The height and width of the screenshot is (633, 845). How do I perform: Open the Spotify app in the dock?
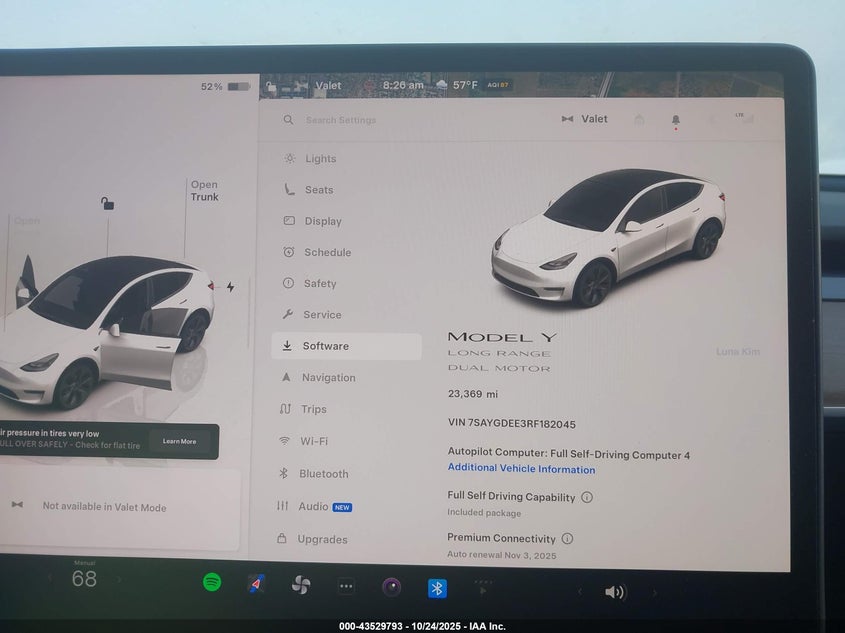coord(212,583)
